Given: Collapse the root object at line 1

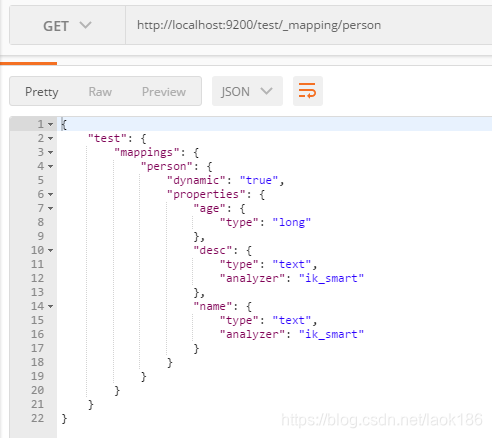Looking at the screenshot, I should click(50, 124).
